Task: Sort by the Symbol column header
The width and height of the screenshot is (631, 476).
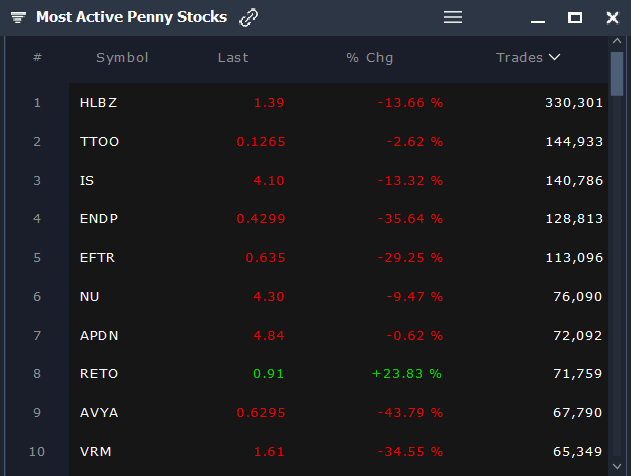Action: (122, 58)
